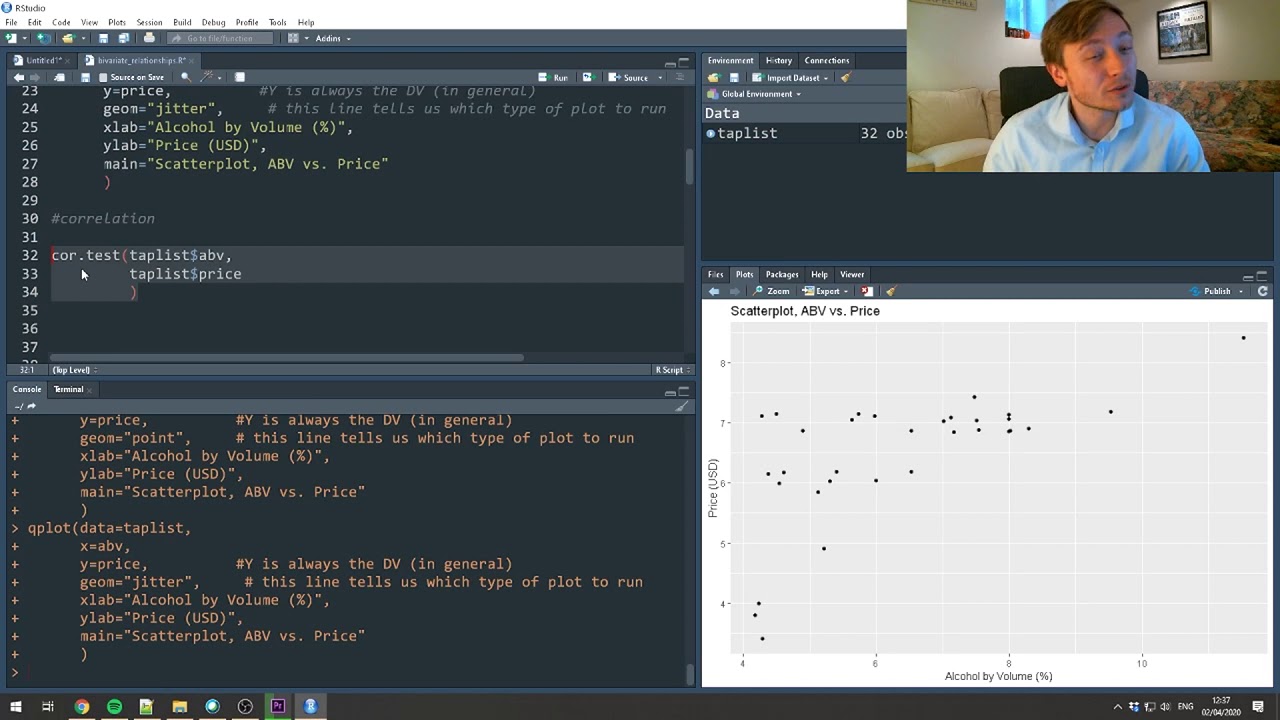Expand the taplist data object
The height and width of the screenshot is (720, 1280).
(710, 133)
